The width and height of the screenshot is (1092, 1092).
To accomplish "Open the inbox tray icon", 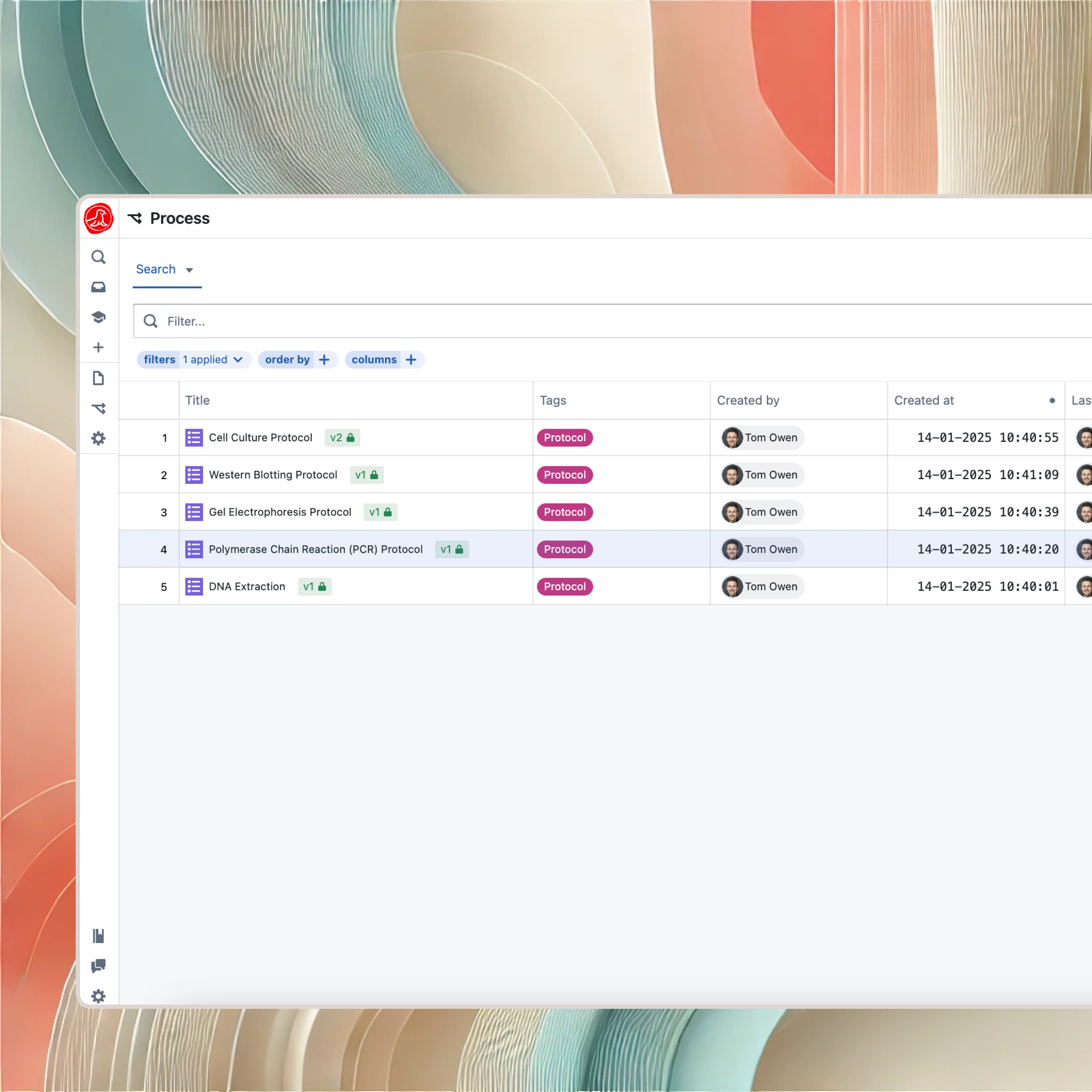I will (98, 287).
